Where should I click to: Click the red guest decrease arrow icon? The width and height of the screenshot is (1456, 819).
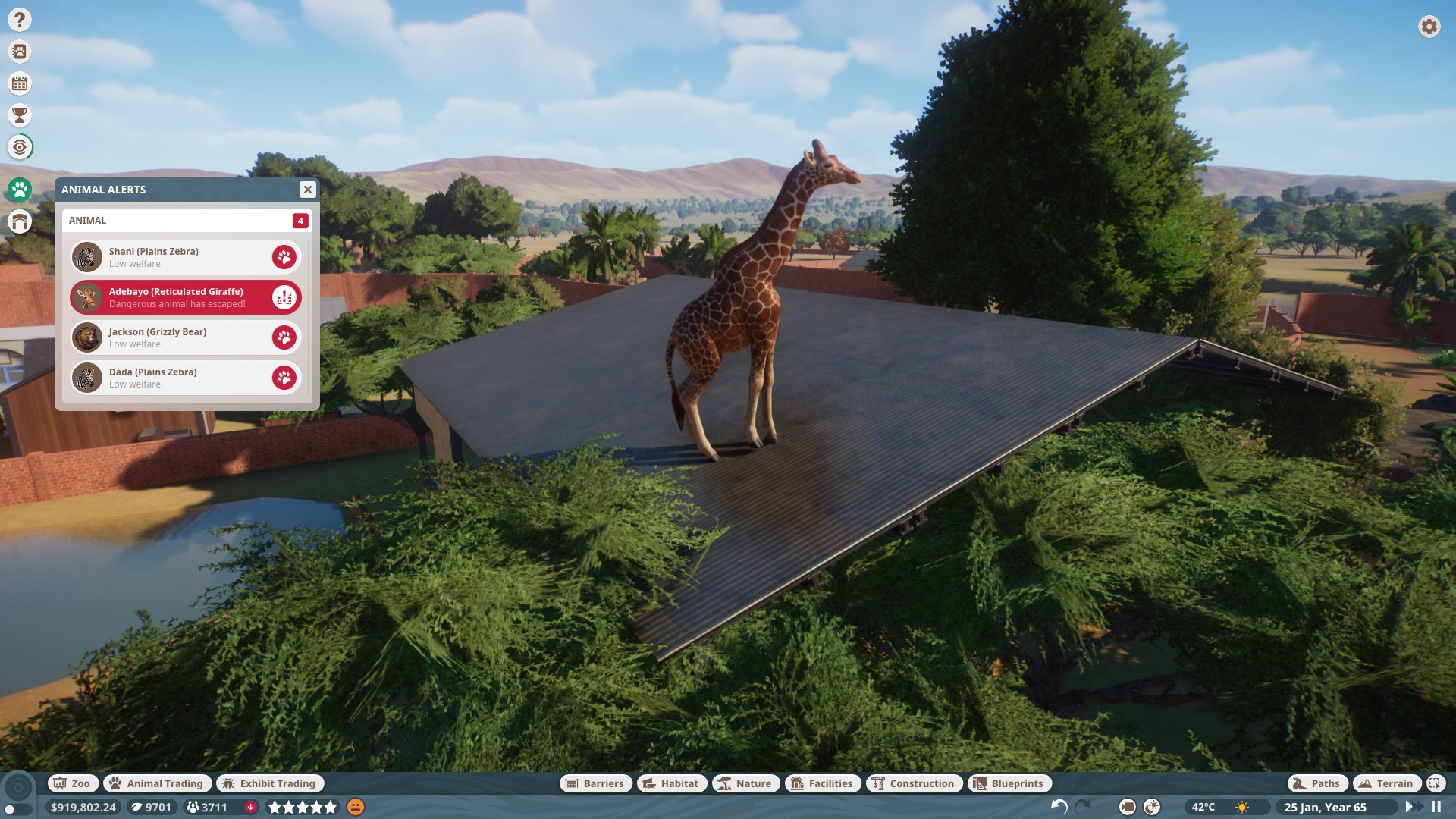click(250, 807)
